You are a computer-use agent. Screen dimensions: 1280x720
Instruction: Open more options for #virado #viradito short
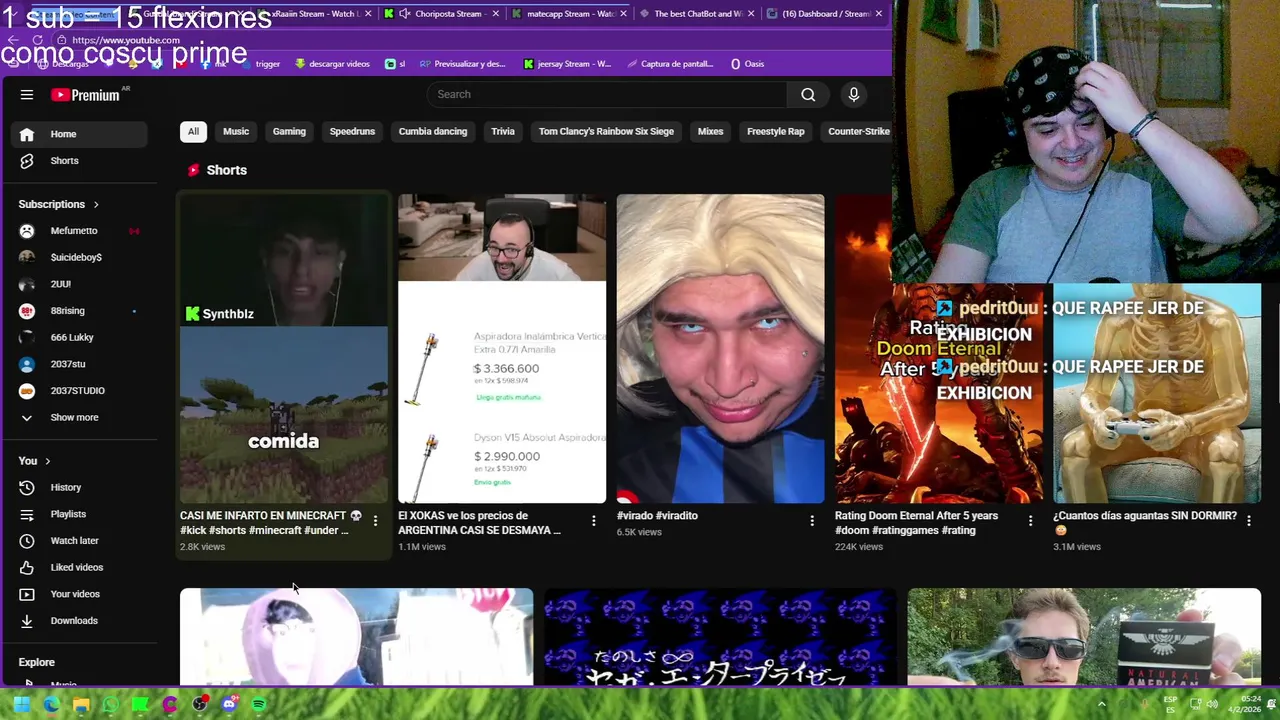point(812,520)
